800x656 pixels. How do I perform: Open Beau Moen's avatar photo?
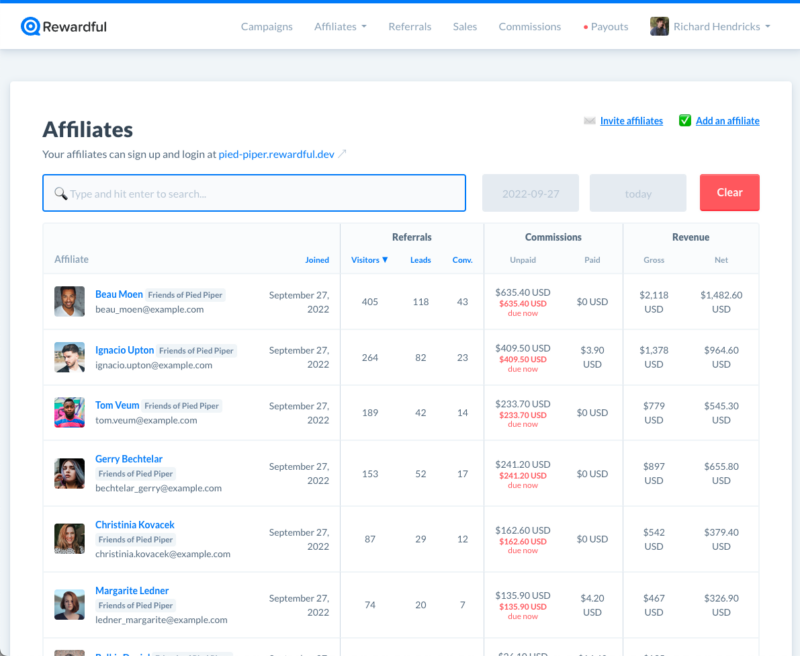pyautogui.click(x=69, y=301)
